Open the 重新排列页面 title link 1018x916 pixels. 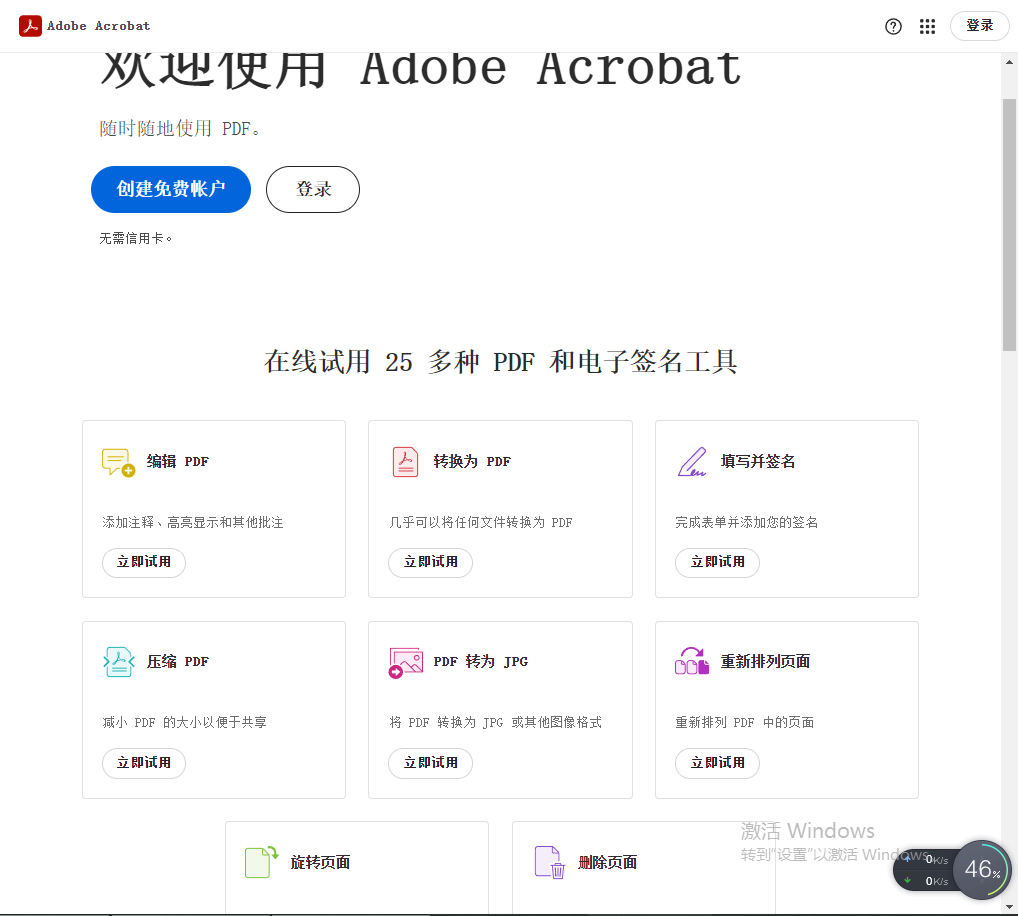pos(765,662)
